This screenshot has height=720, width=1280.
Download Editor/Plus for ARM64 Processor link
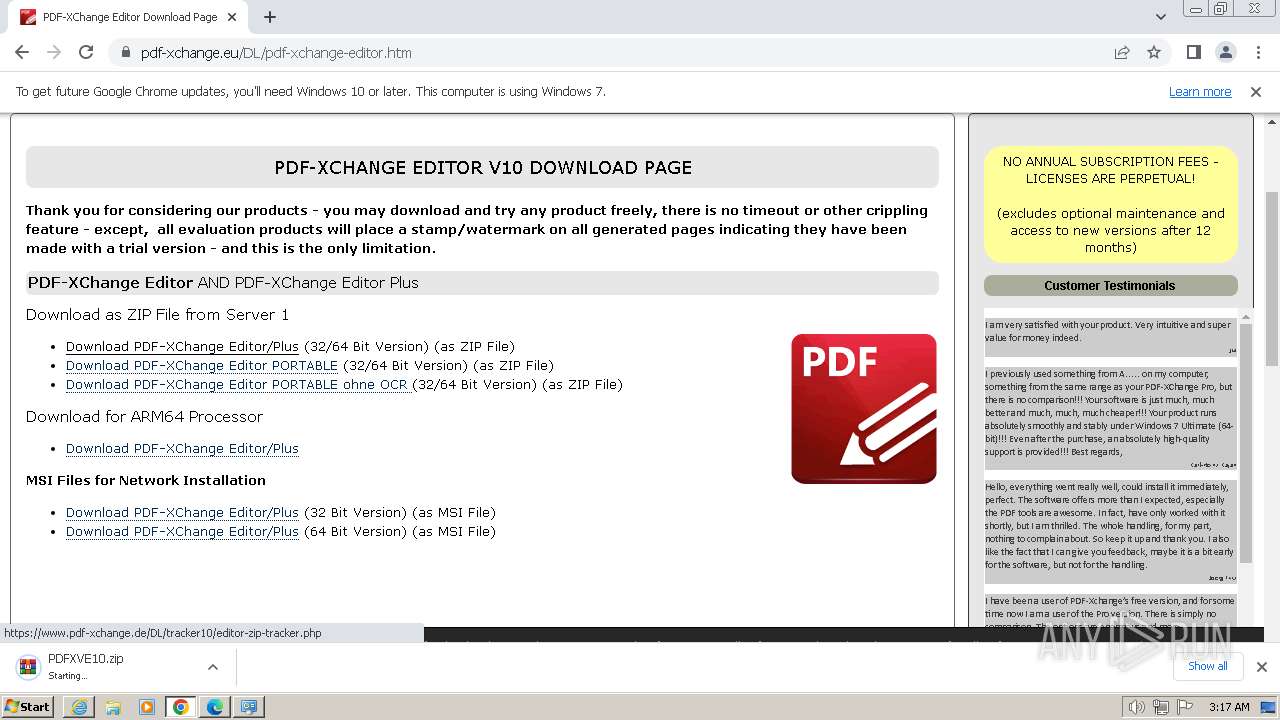182,448
